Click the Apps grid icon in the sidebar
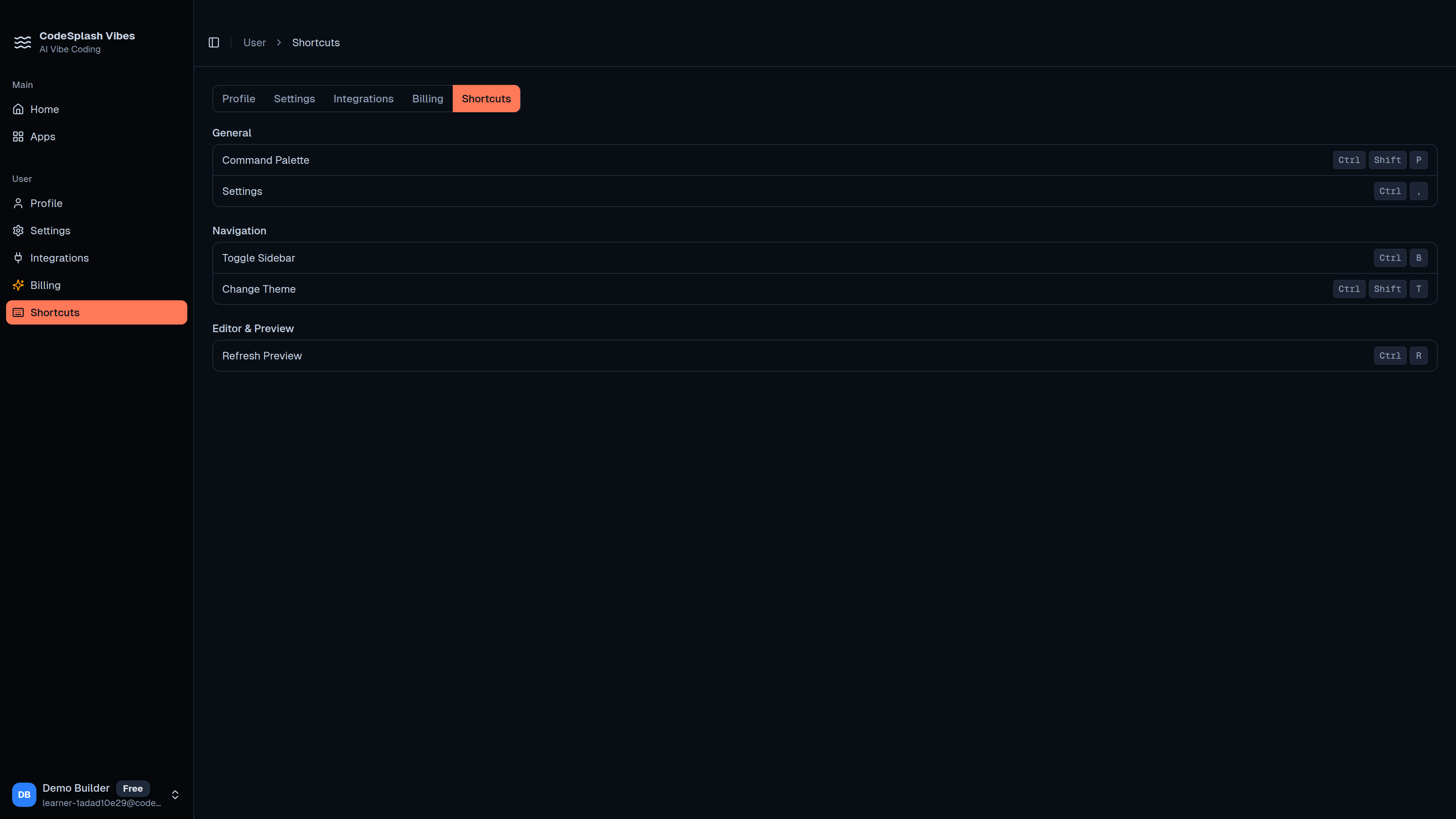This screenshot has height=819, width=1456. (18, 137)
